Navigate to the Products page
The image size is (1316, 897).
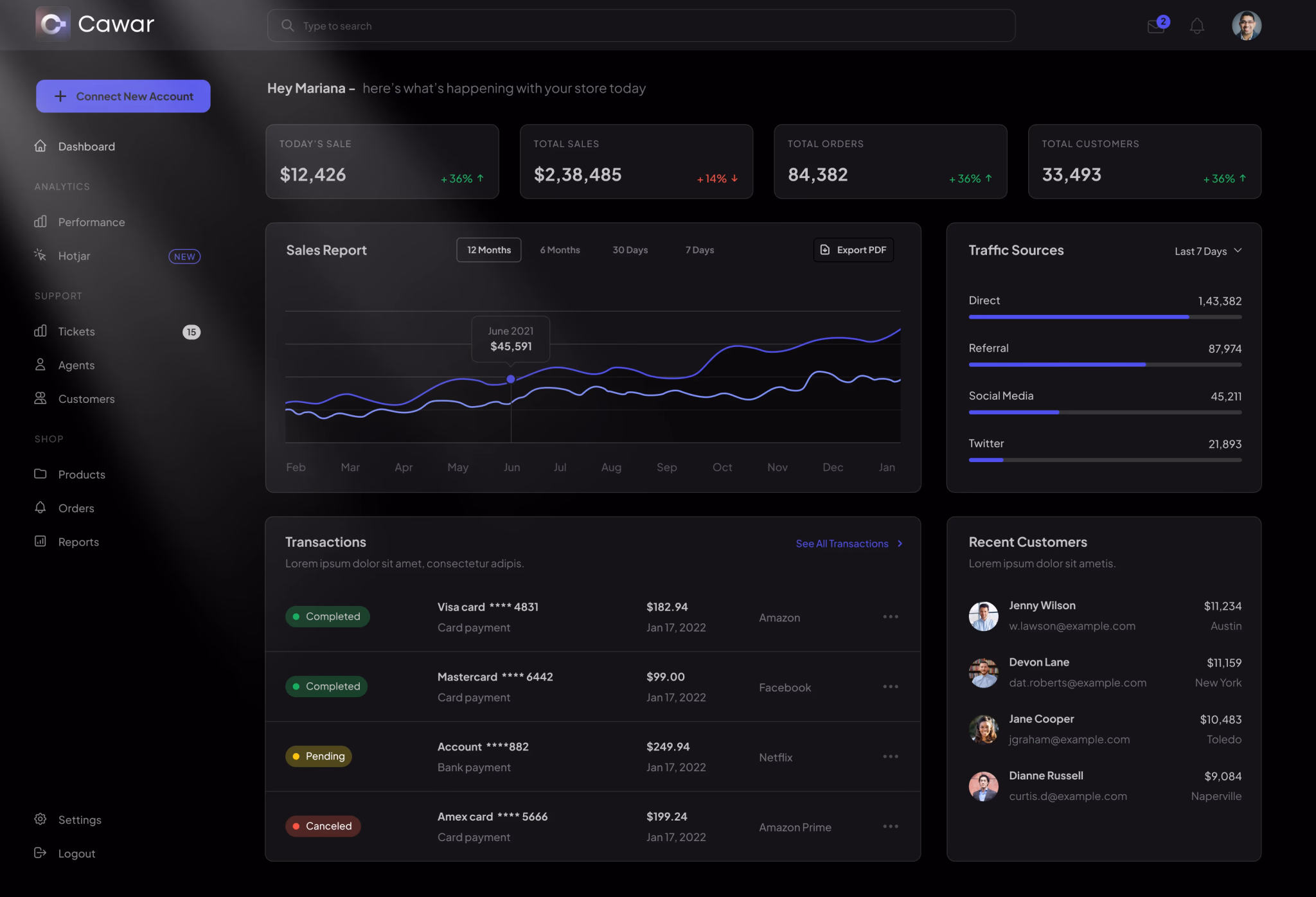(81, 474)
